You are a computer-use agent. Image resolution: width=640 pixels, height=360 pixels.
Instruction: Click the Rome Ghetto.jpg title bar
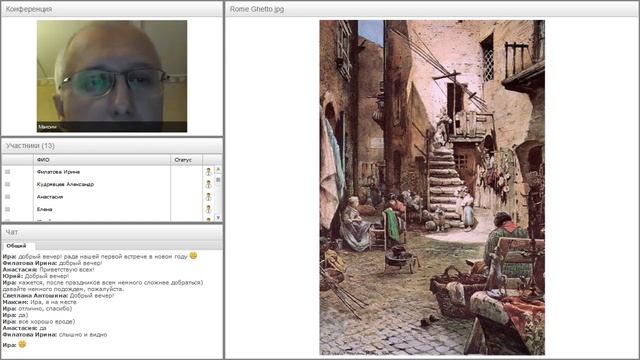(x=432, y=9)
